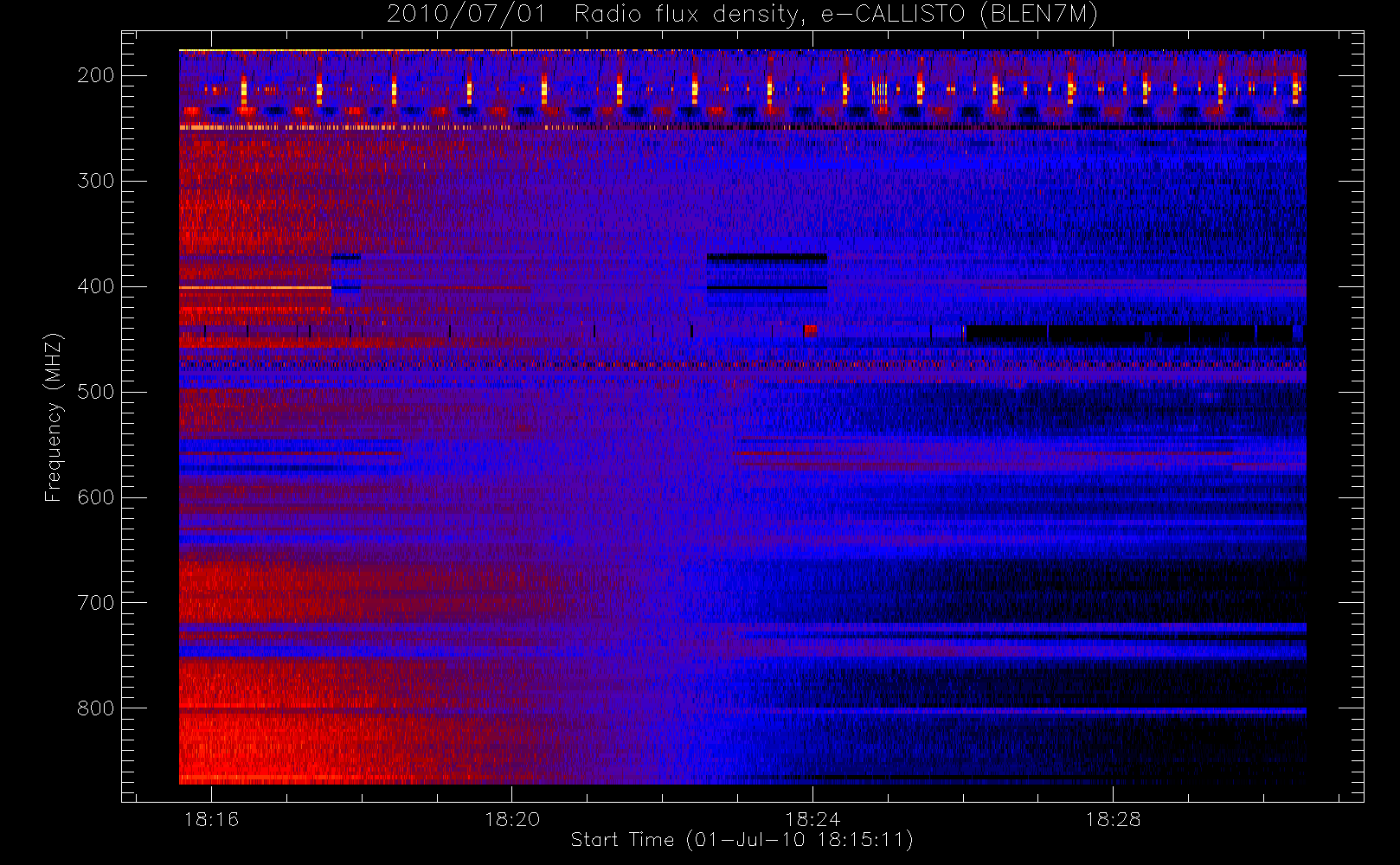Click the 18:20 time tick label

(x=512, y=818)
